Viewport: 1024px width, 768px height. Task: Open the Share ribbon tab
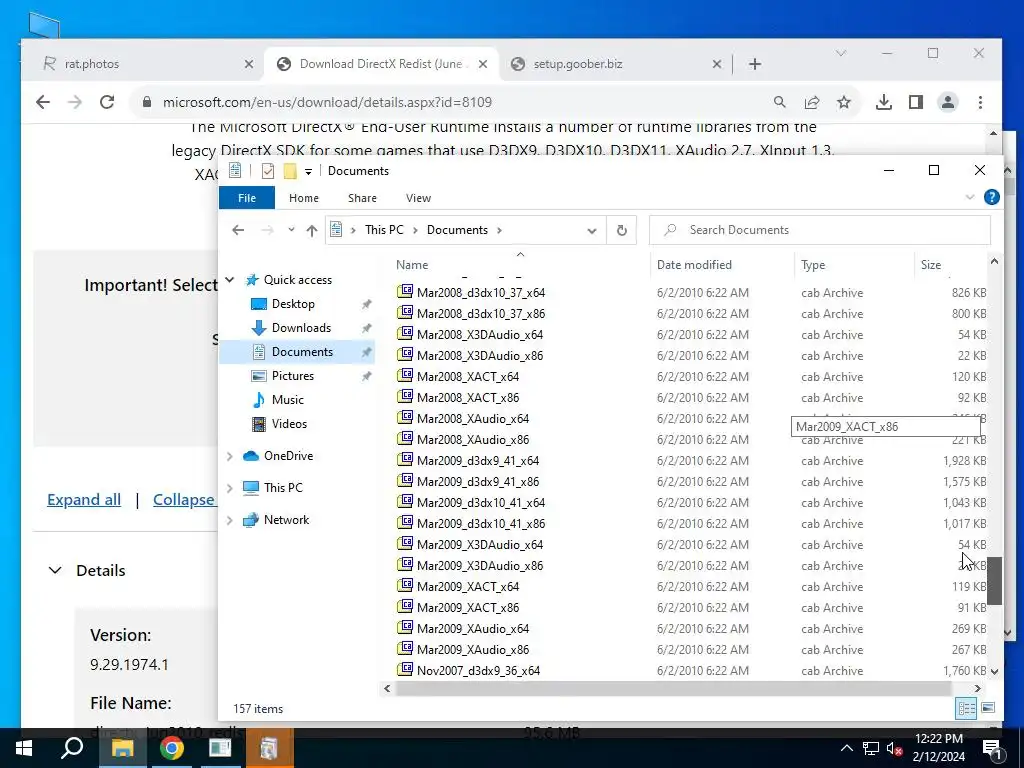(x=362, y=198)
